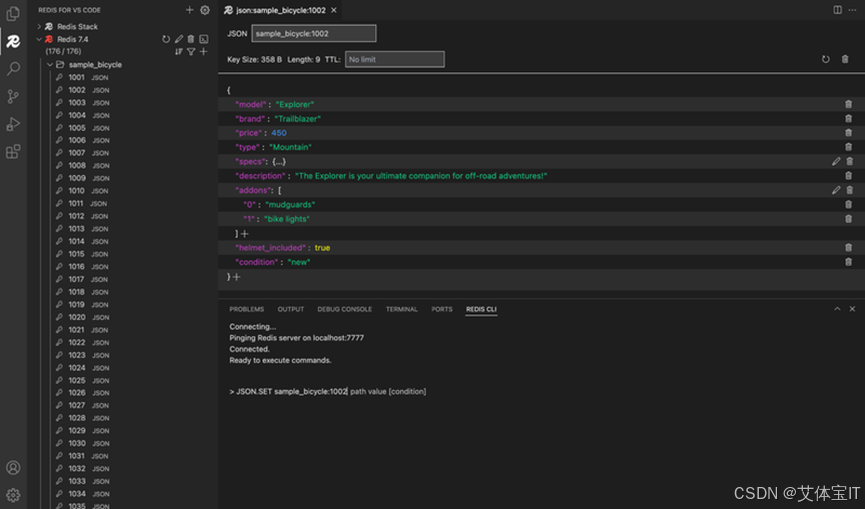The height and width of the screenshot is (509, 865).
Task: Delete the sample_bicycle:1002 key
Action: pos(845,59)
